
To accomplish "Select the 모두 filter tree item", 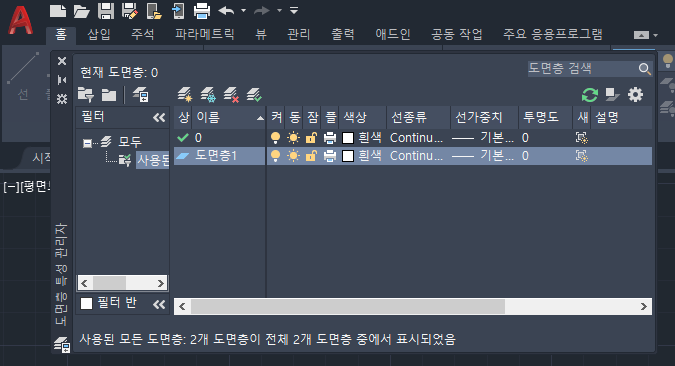I will (x=130, y=142).
